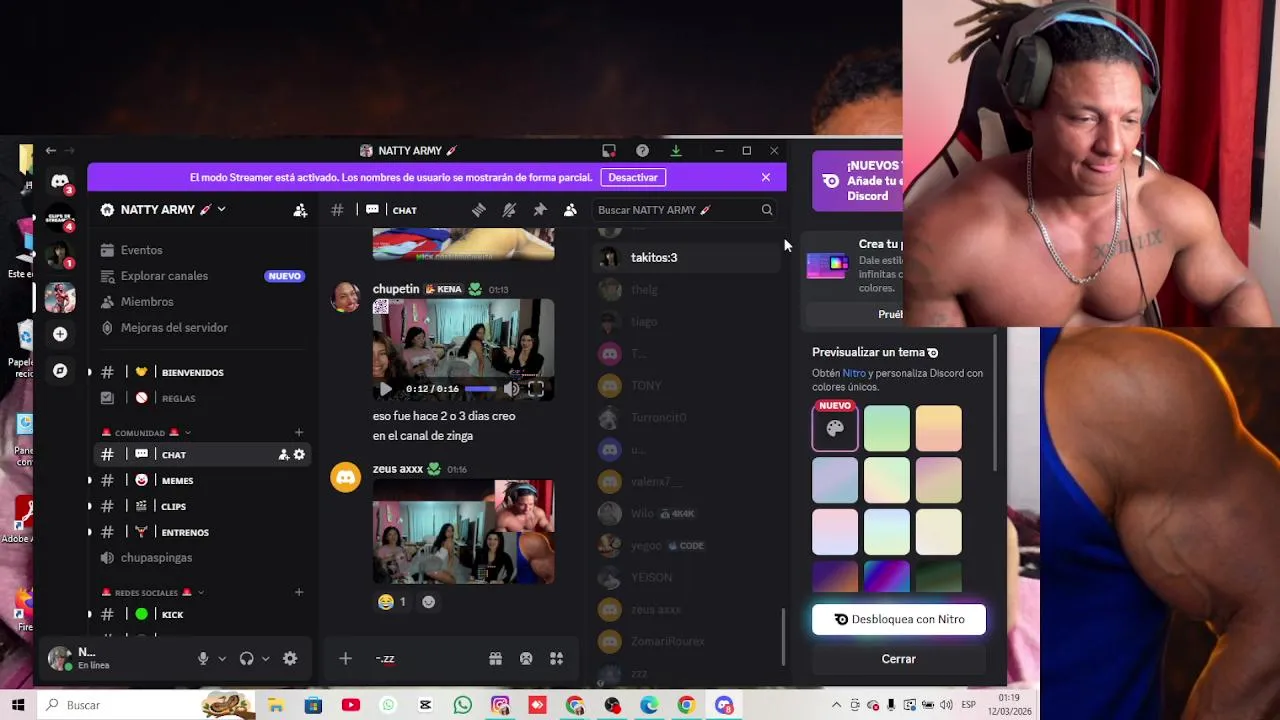Toggle the laughing emoji reaction count
The image size is (1280, 720).
pos(391,602)
